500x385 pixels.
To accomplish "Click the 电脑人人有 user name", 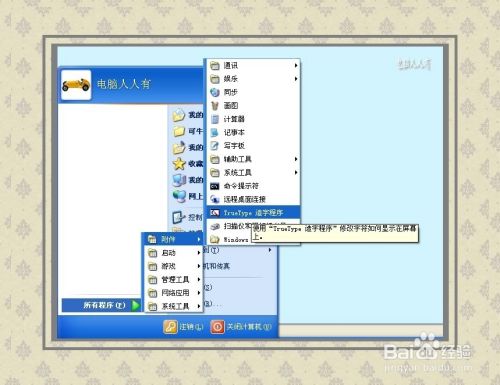I will pos(124,84).
